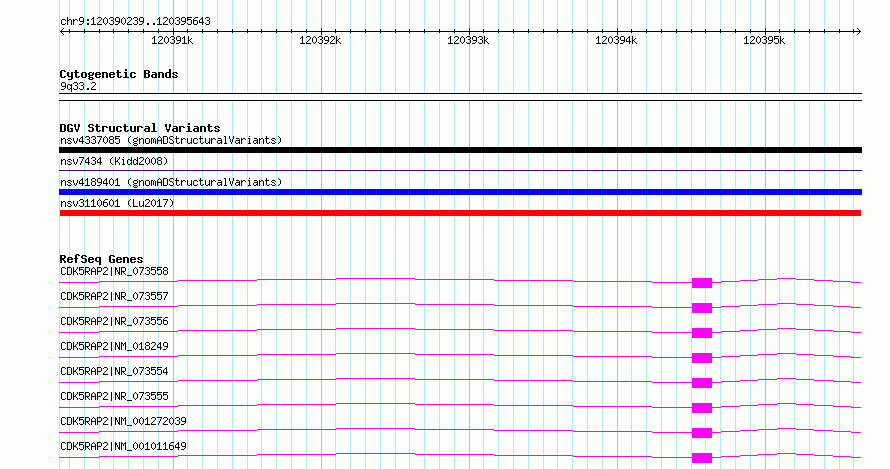Click the chr9:120390239..120395643 region label
Image resolution: width=890 pixels, height=469 pixels.
tap(135, 21)
